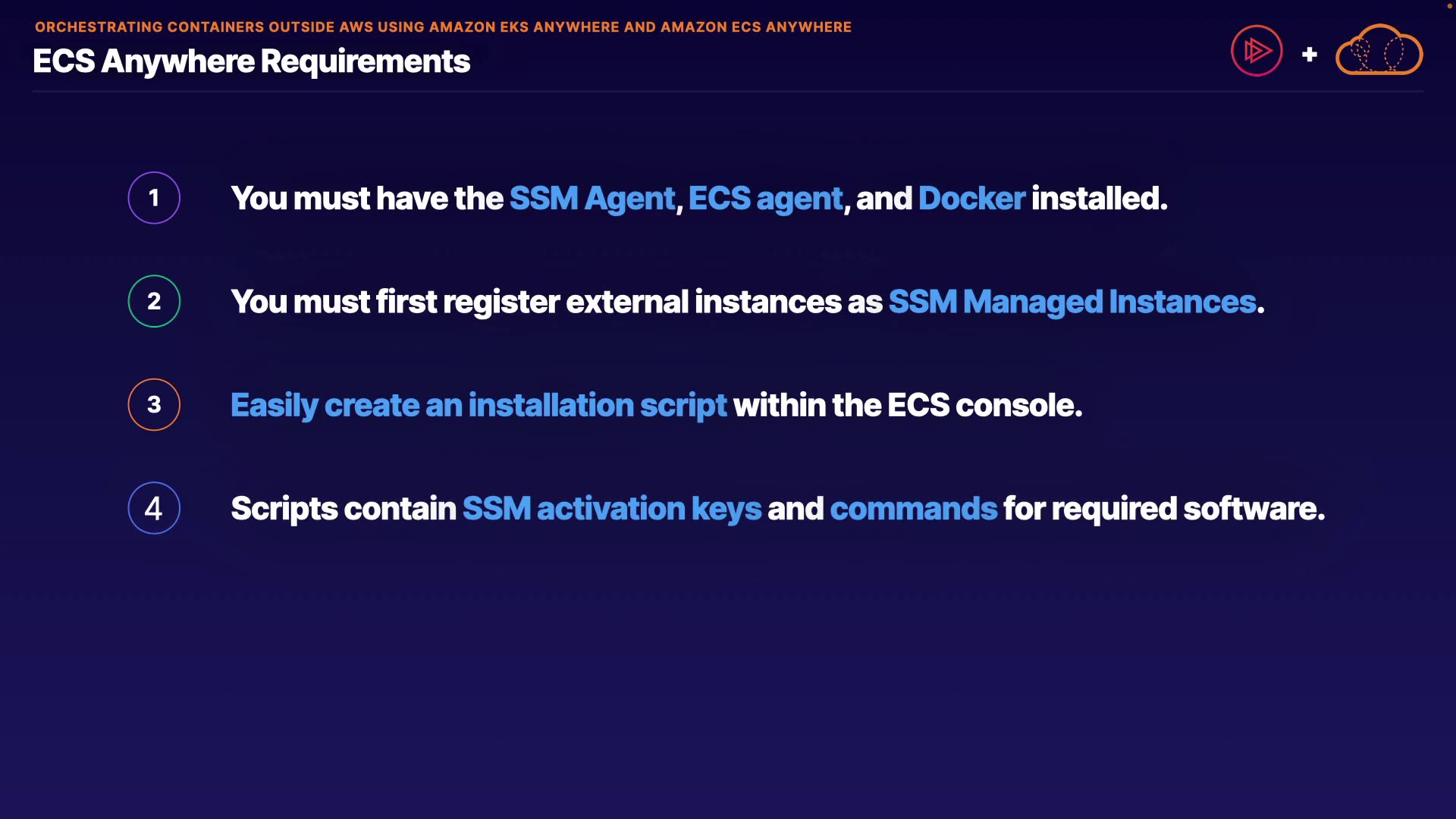The image size is (1456, 819).
Task: Select the blue circle numbered 4
Action: point(154,508)
